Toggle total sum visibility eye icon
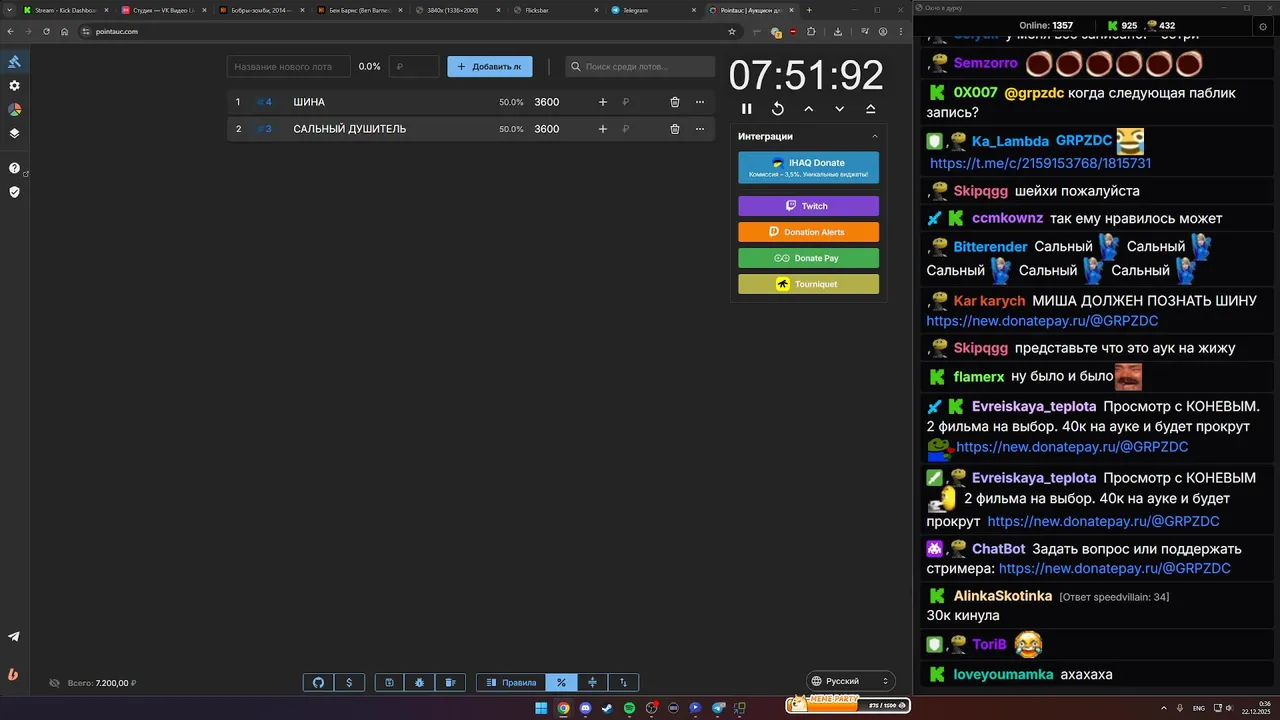This screenshot has height=720, width=1280. point(55,683)
